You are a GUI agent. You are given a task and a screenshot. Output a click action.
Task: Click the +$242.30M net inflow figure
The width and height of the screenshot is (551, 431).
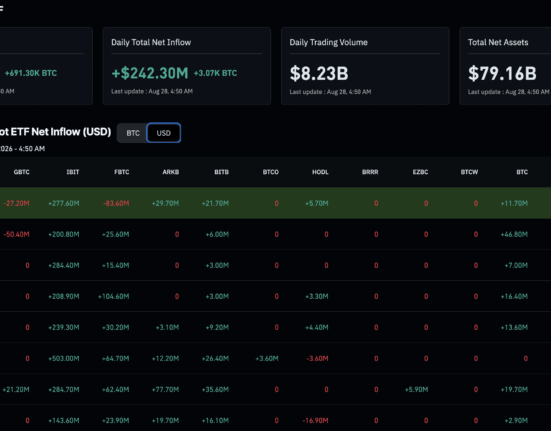click(150, 73)
